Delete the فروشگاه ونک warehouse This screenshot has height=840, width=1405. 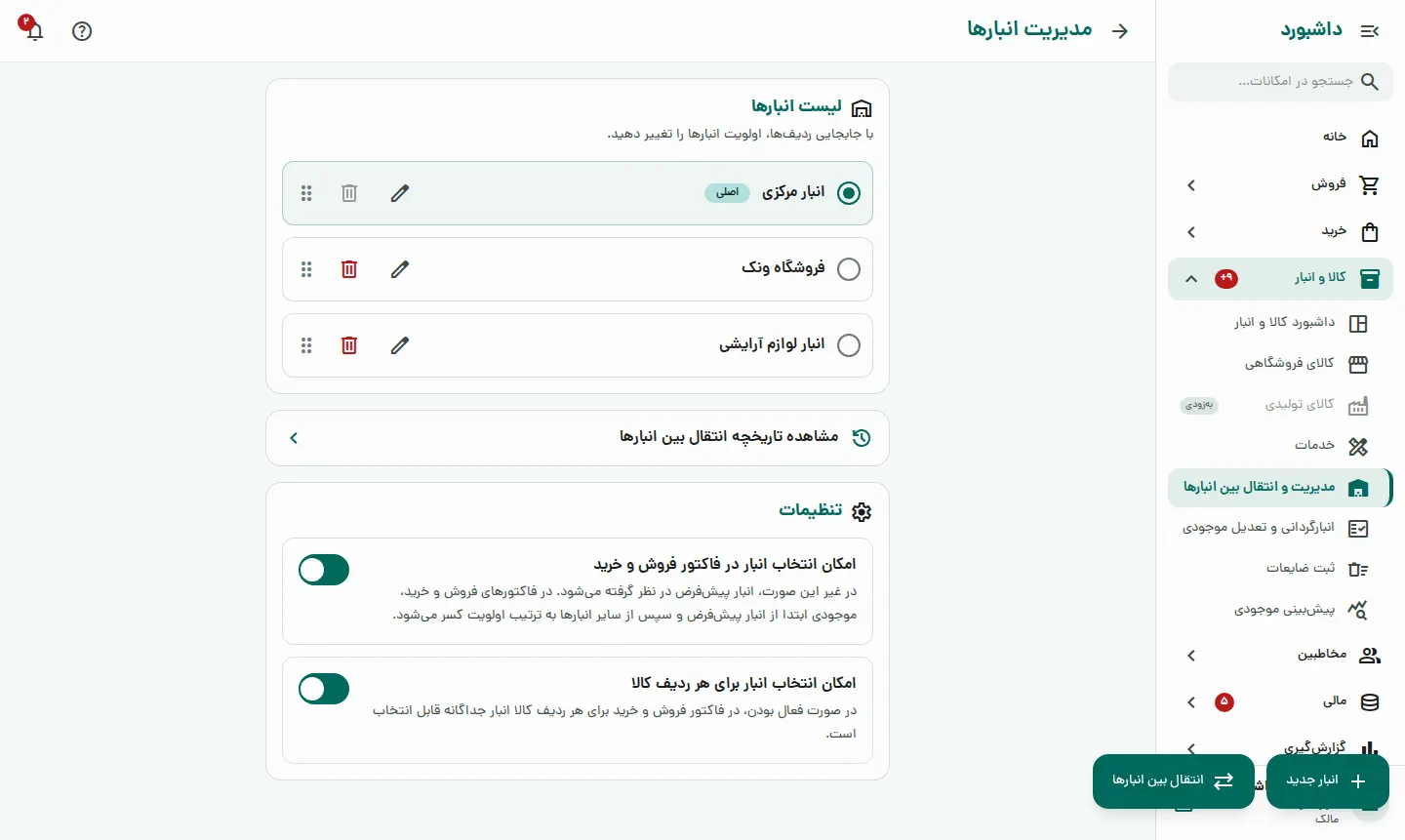(x=349, y=269)
